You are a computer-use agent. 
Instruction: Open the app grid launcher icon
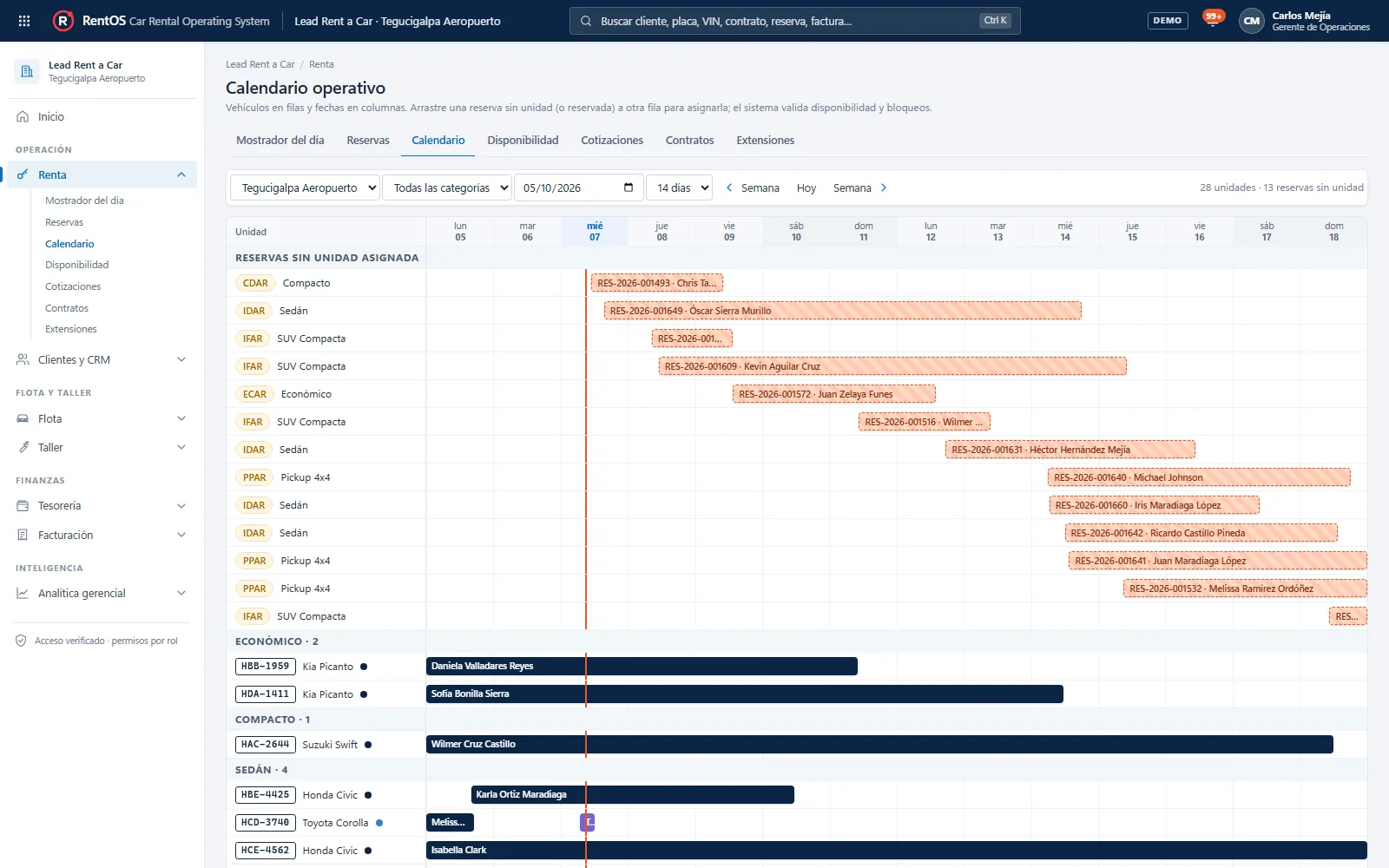24,21
